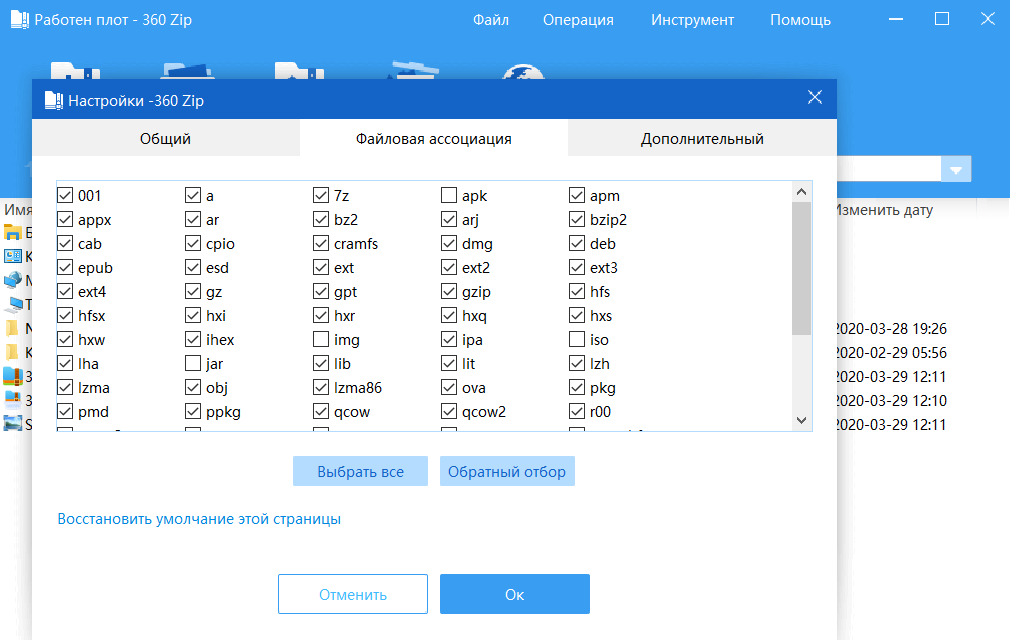This screenshot has width=1010, height=640.
Task: Open the Помощь menu
Action: [801, 20]
